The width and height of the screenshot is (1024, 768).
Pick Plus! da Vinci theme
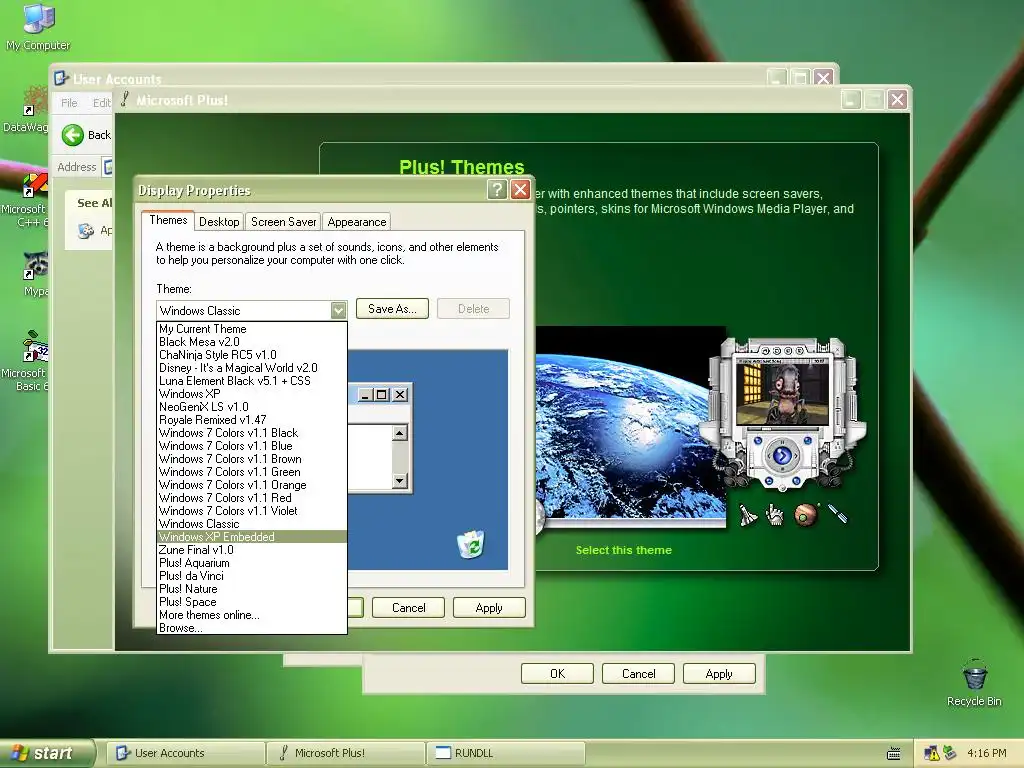[x=252, y=576]
